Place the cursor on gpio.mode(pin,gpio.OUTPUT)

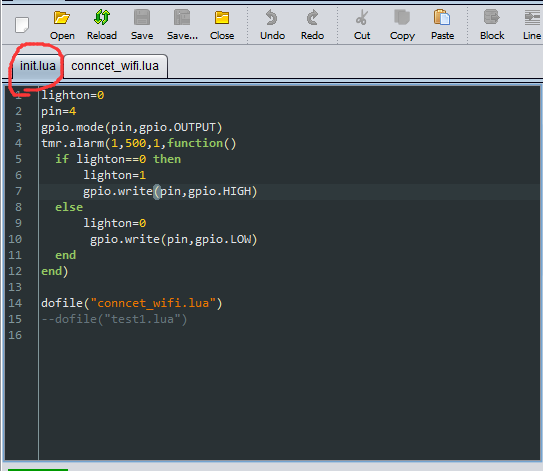coord(132,127)
